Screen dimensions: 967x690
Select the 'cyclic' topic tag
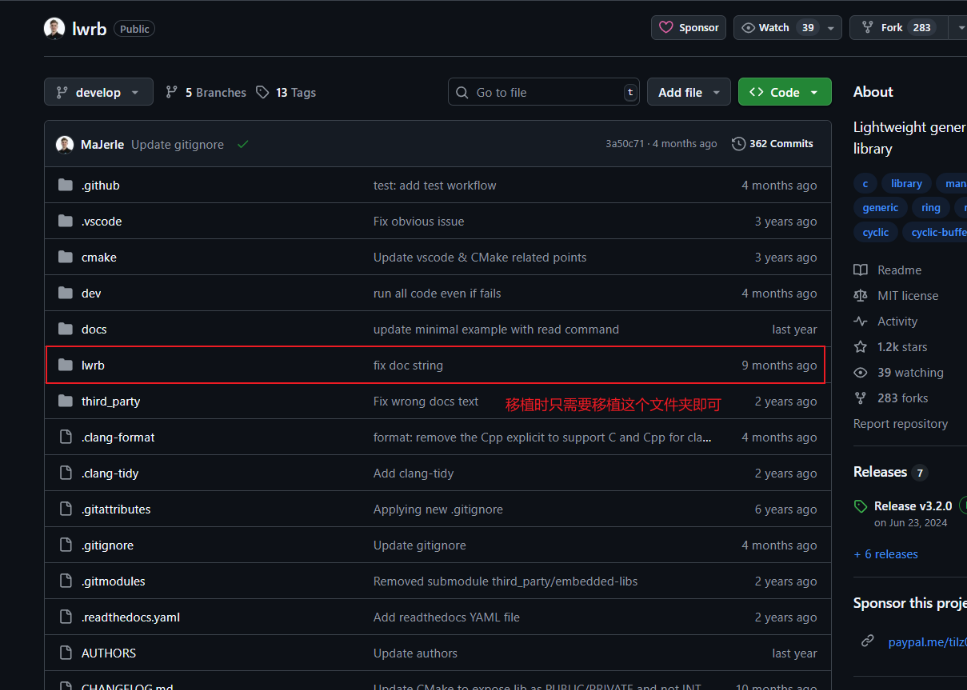click(x=875, y=232)
